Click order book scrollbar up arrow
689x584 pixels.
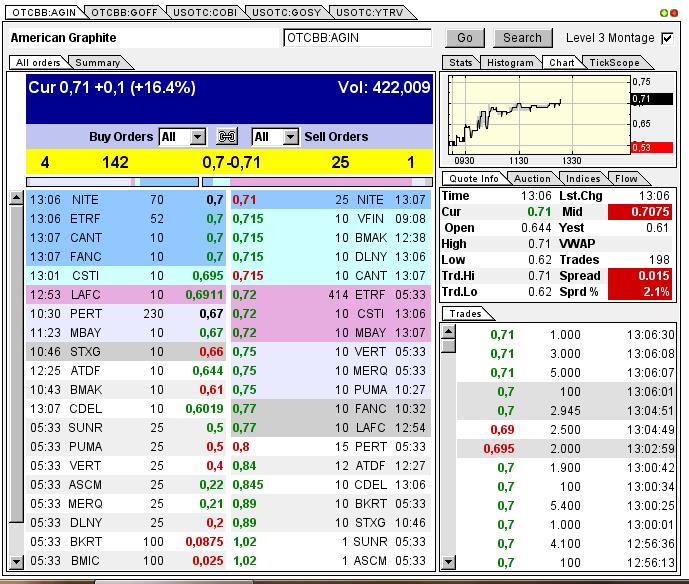point(16,198)
